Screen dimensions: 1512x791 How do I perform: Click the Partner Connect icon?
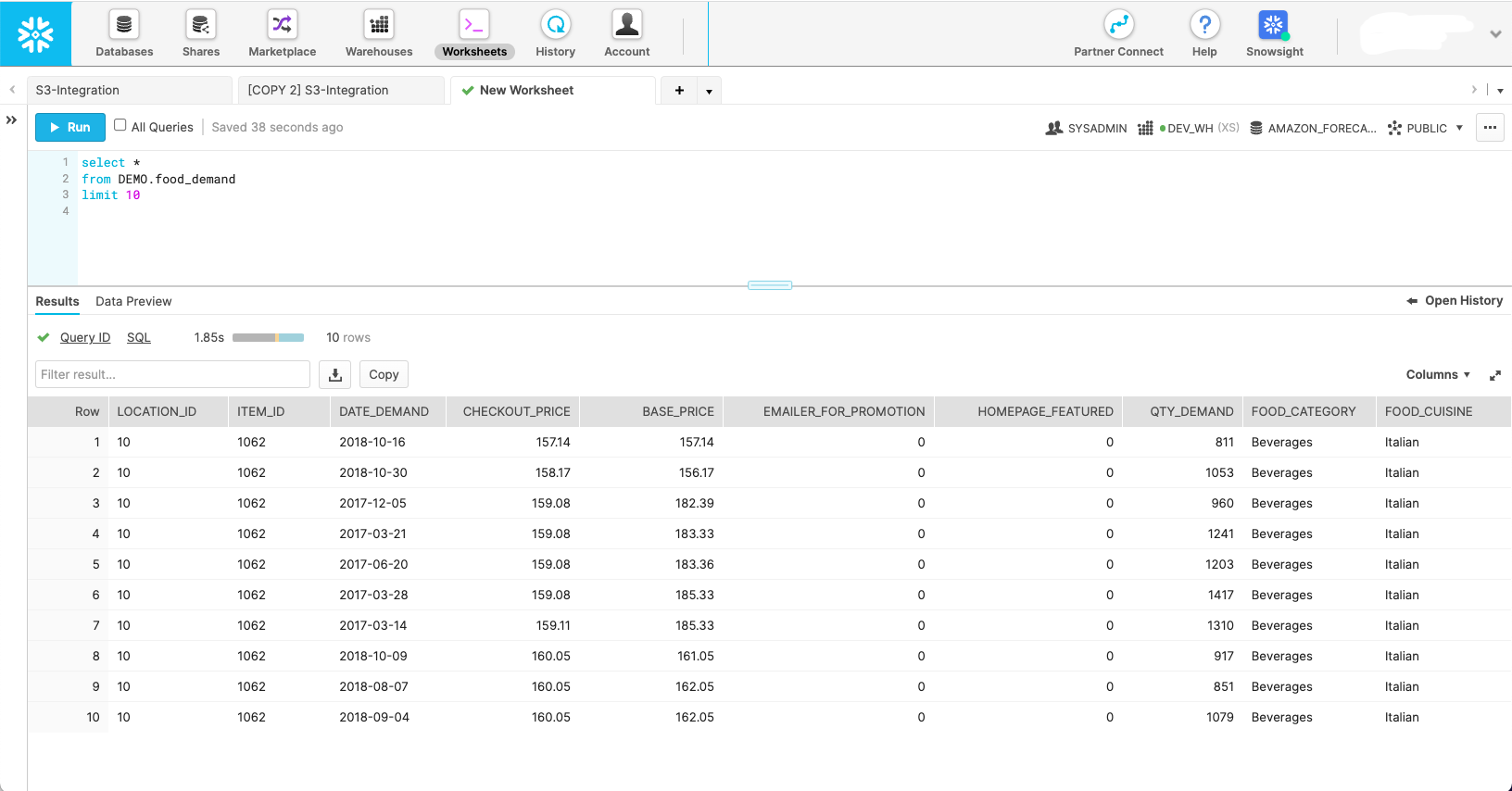pos(1118,26)
